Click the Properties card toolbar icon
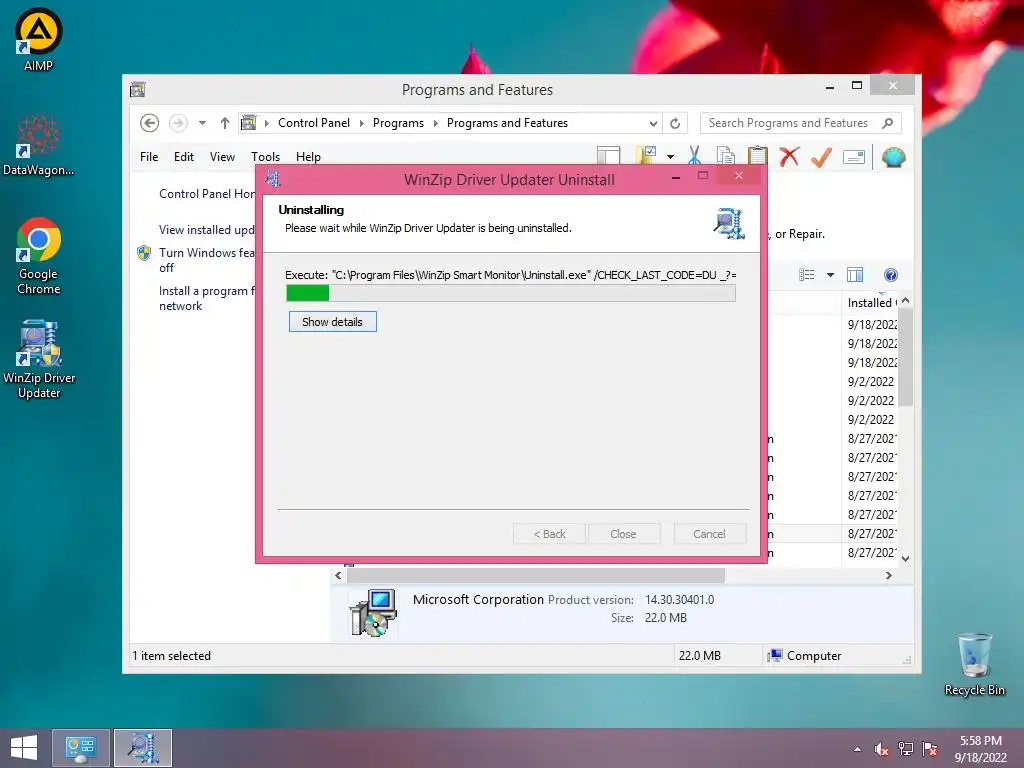The width and height of the screenshot is (1024, 768). click(x=854, y=157)
